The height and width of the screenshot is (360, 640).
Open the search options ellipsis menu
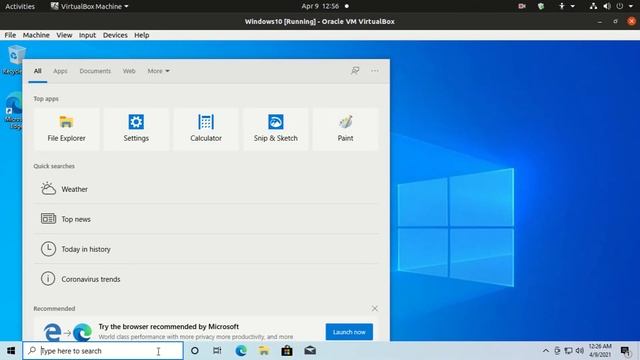click(x=375, y=71)
